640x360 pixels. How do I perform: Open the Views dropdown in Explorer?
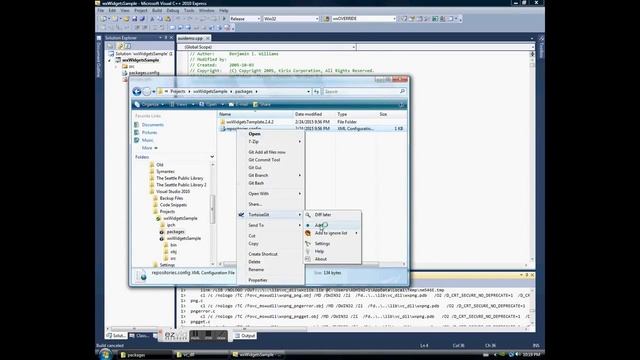coord(182,104)
